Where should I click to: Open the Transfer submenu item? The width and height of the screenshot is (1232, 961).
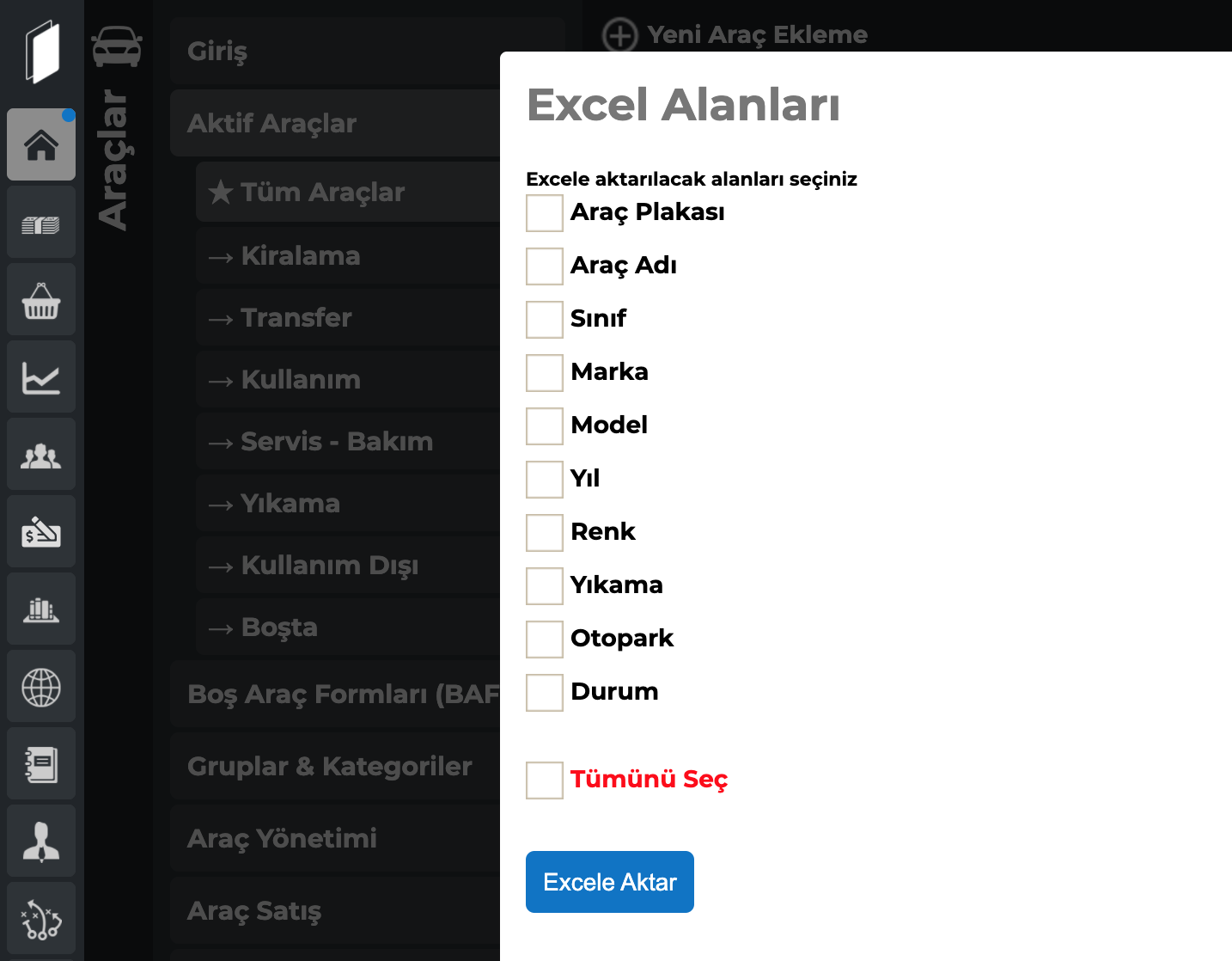coord(348,317)
